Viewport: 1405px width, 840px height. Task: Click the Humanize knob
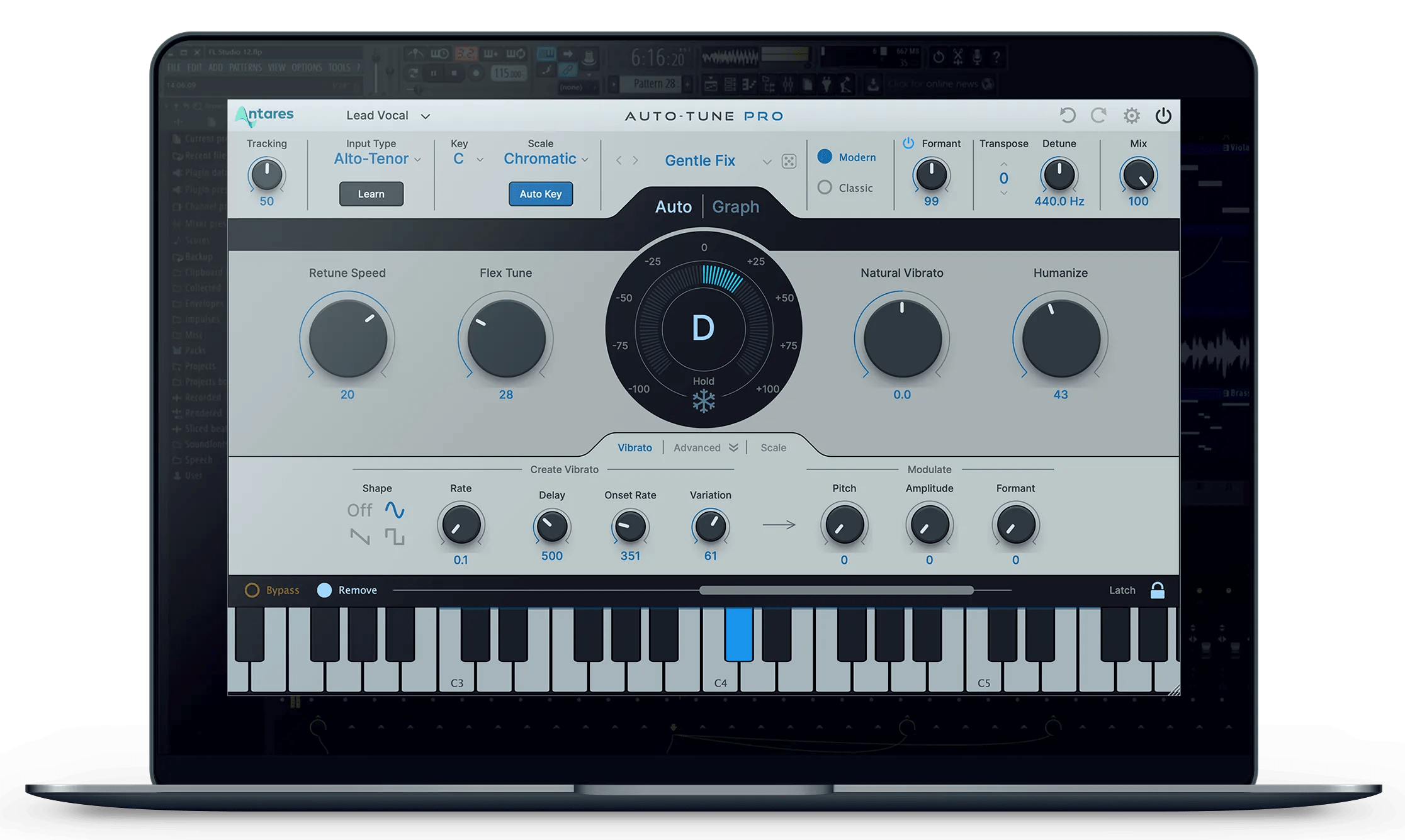1061,338
